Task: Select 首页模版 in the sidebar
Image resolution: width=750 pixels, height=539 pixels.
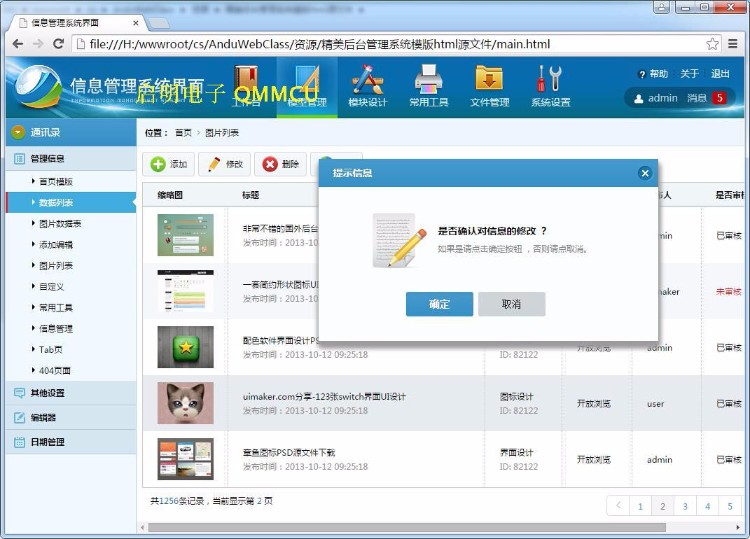Action: coord(56,182)
